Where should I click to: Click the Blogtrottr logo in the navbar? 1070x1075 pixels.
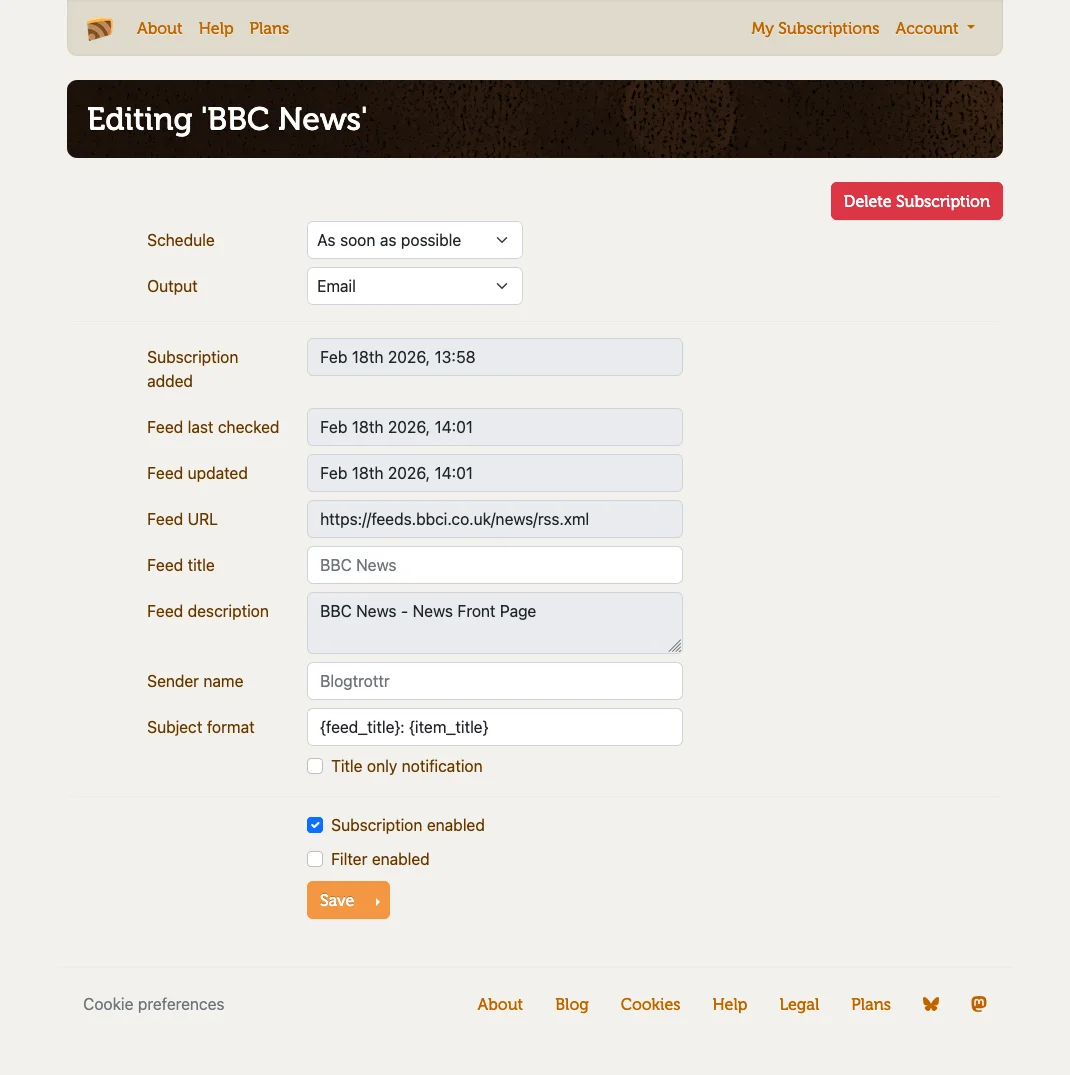(x=99, y=29)
